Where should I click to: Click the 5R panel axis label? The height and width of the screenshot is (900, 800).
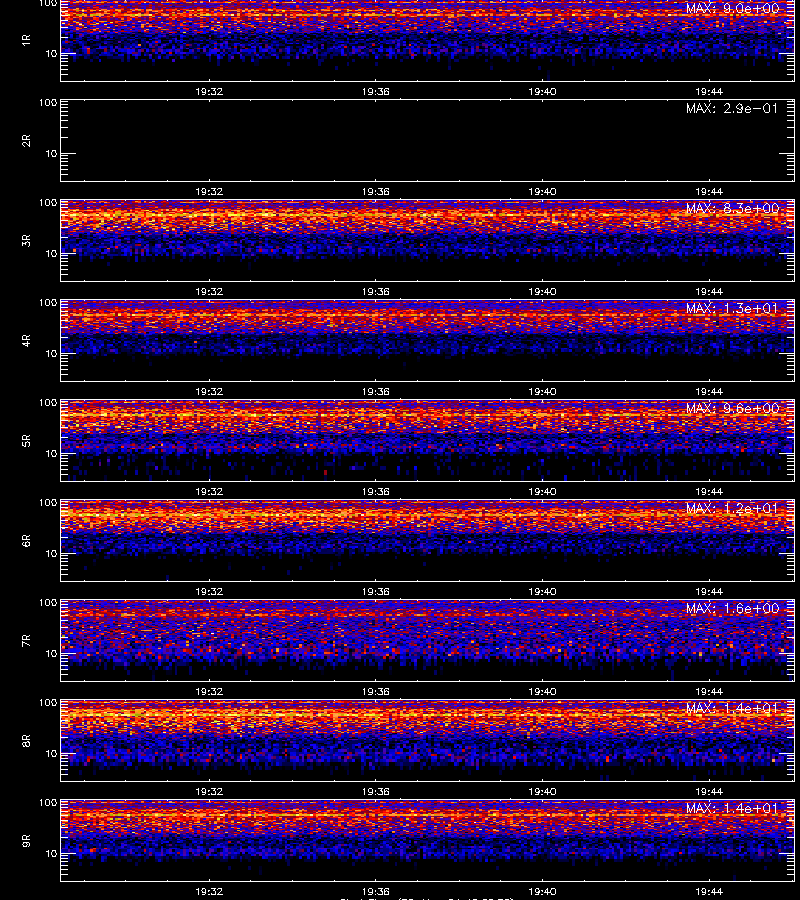[26, 441]
